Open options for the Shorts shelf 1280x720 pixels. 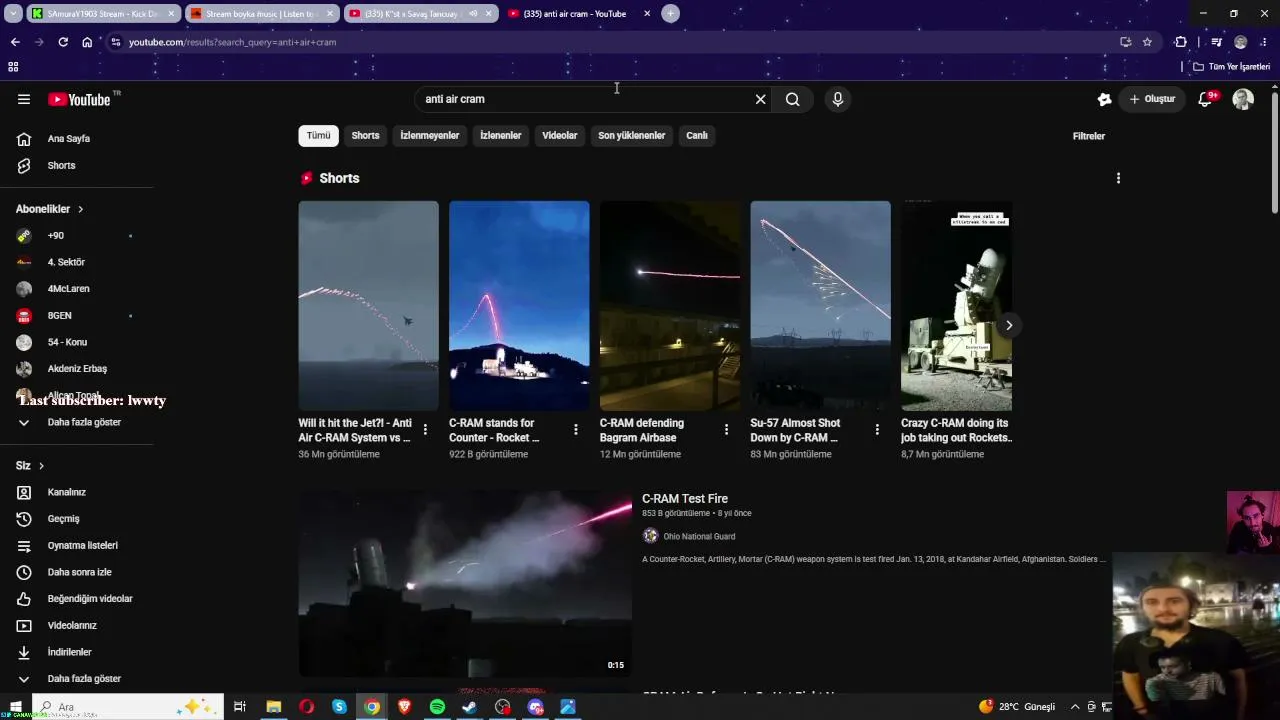[x=1118, y=178]
